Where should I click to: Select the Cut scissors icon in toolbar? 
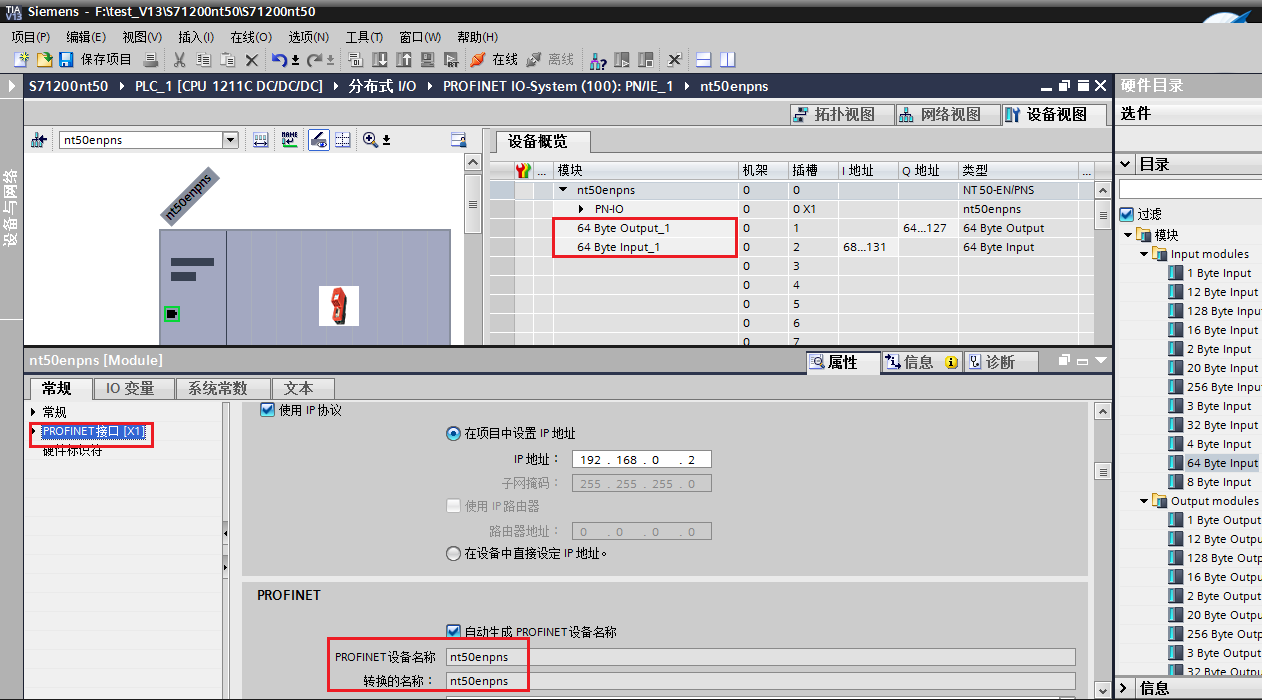click(178, 59)
